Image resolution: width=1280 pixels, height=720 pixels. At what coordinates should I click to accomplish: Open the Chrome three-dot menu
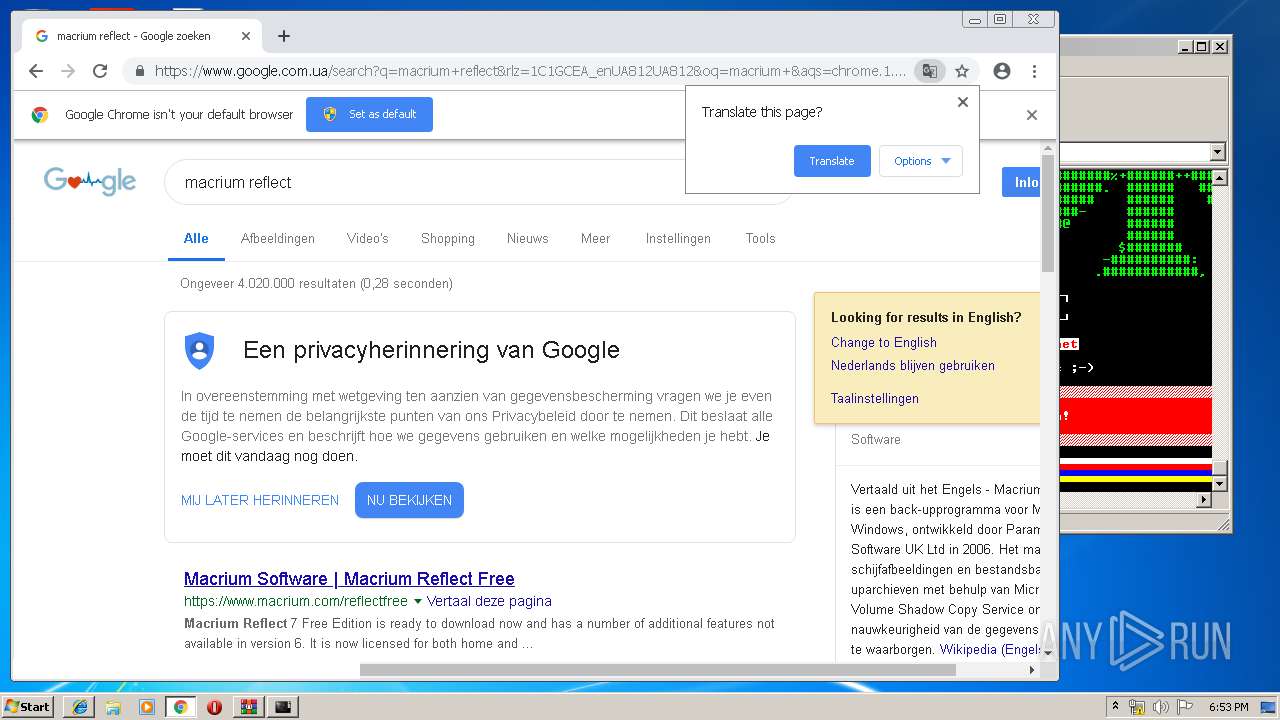[1034, 71]
